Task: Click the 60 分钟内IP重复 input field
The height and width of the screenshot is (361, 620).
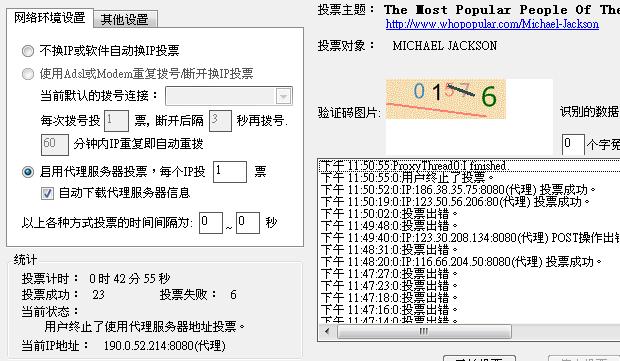Action: tap(55, 145)
